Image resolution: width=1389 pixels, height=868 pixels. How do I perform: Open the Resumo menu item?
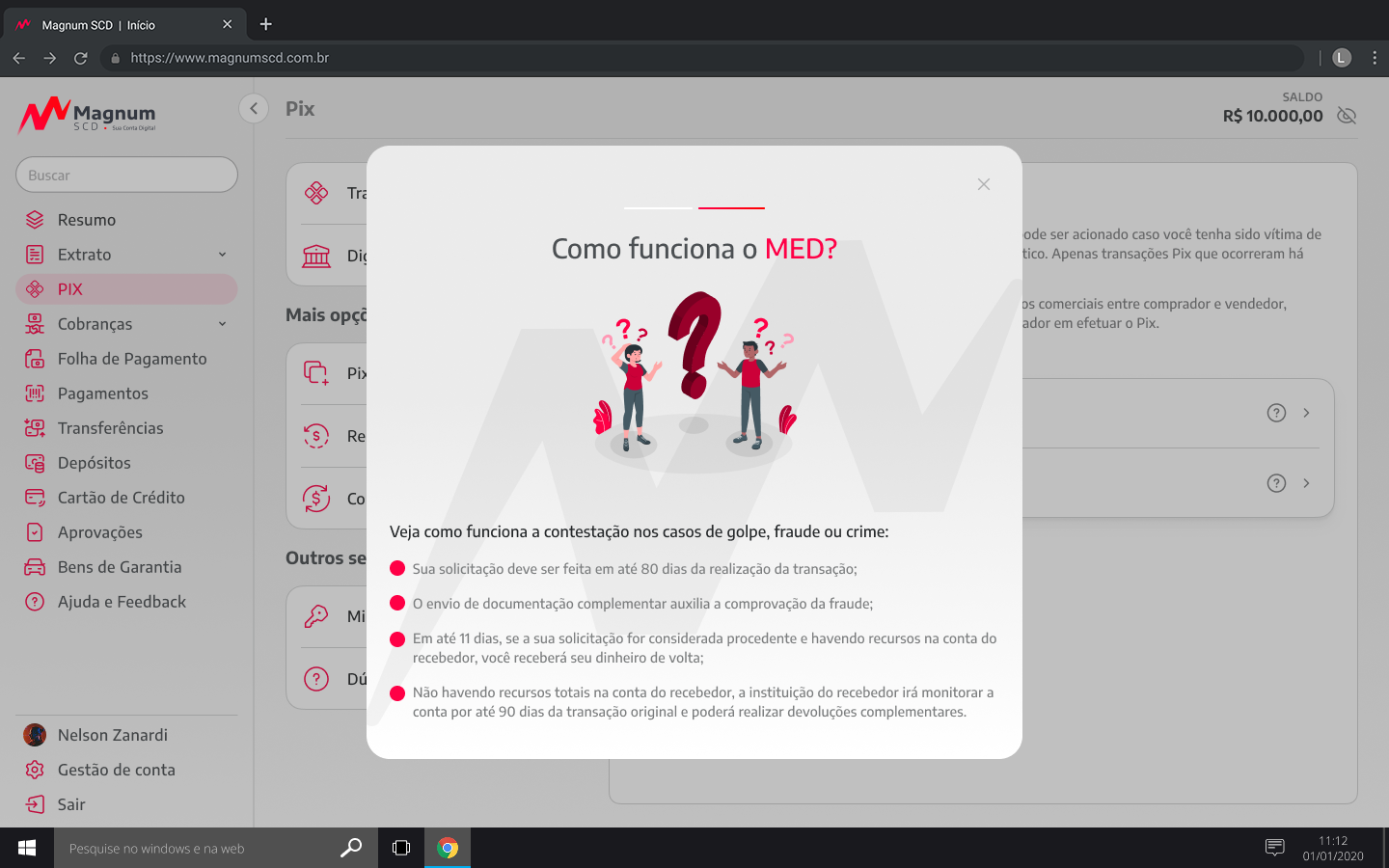click(x=126, y=220)
